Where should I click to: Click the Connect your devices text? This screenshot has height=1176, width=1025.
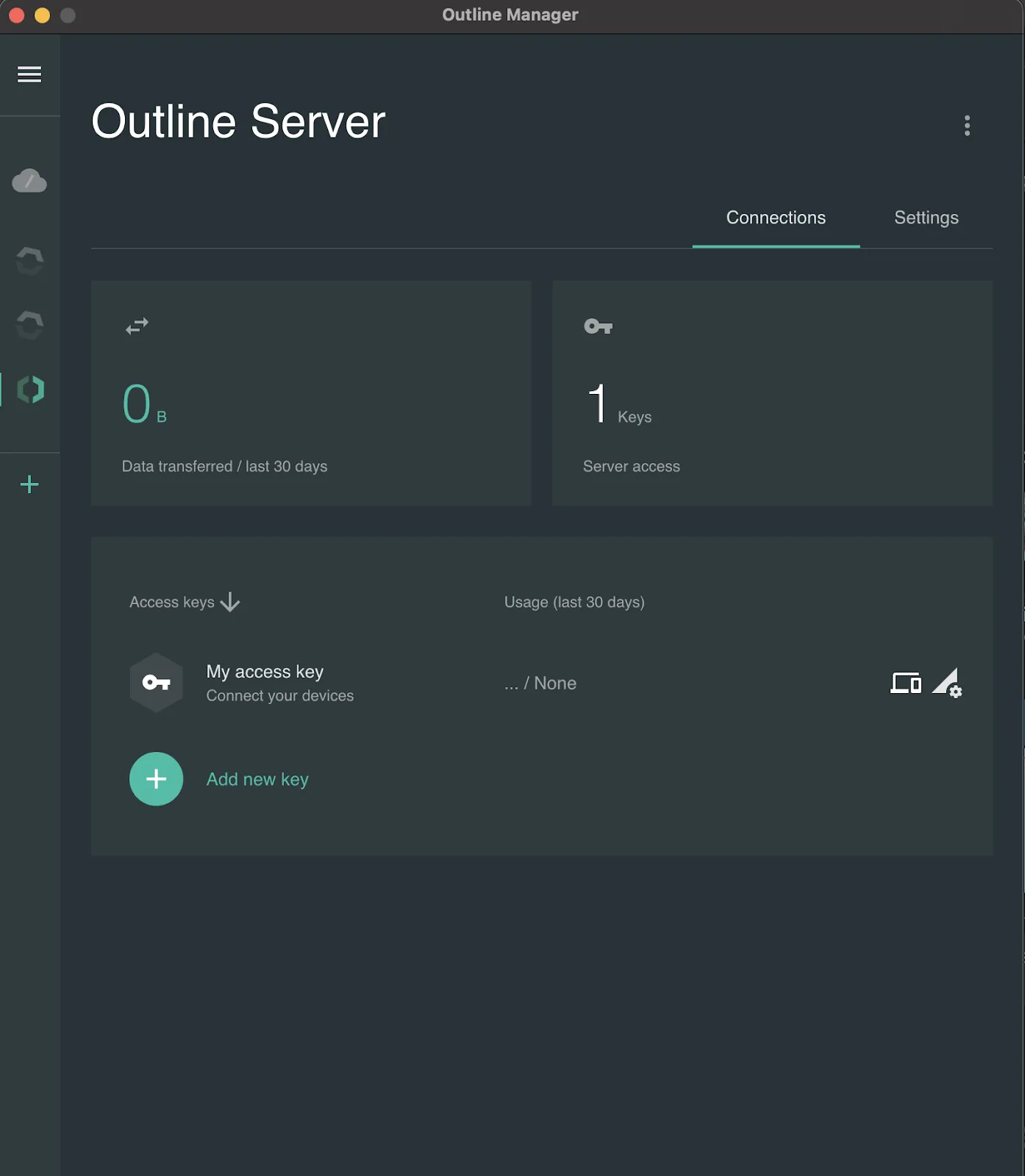279,695
